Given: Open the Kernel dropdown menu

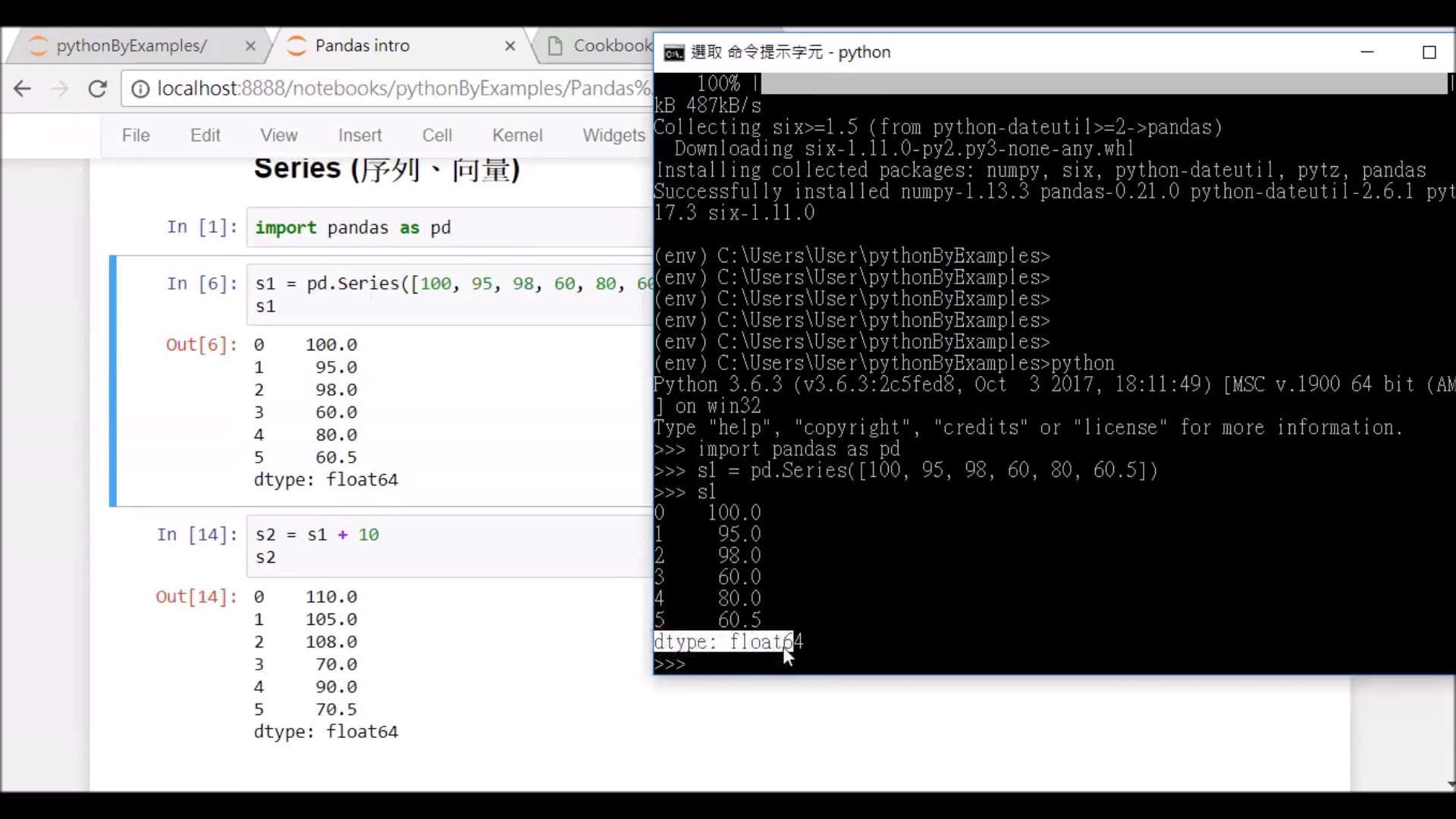Looking at the screenshot, I should [x=516, y=135].
